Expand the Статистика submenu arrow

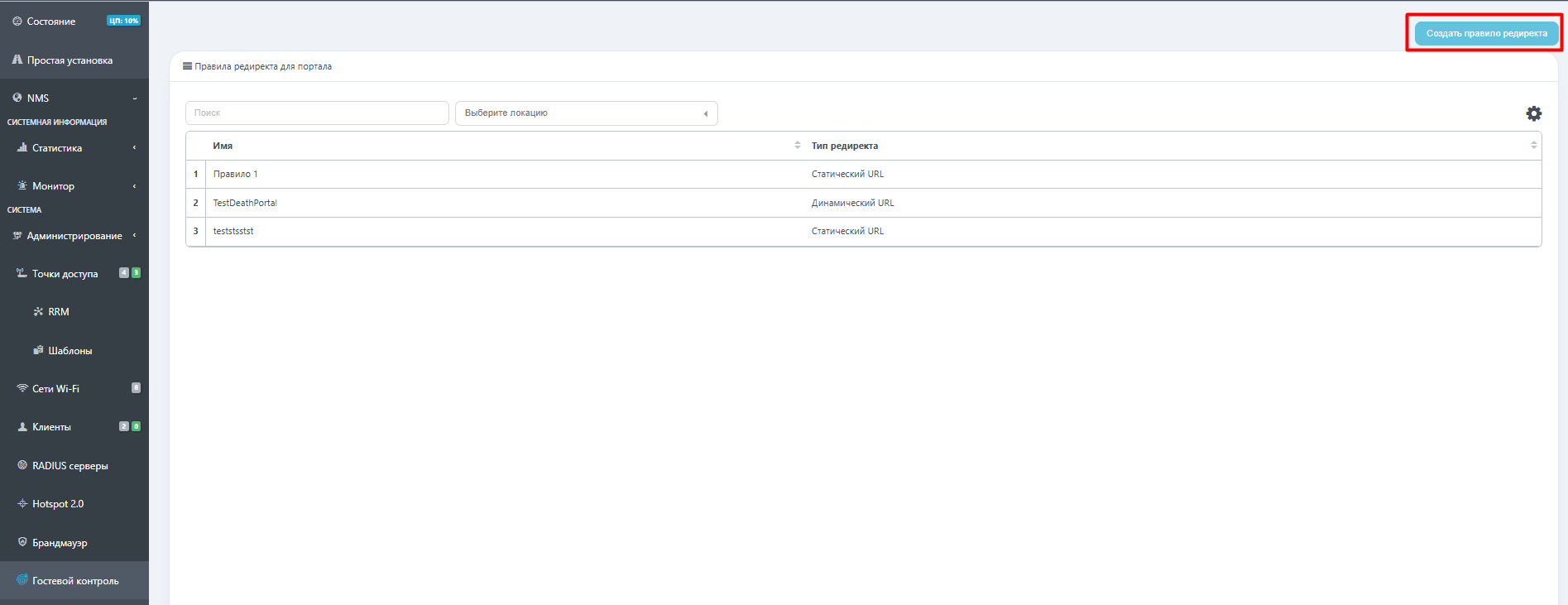pyautogui.click(x=135, y=147)
